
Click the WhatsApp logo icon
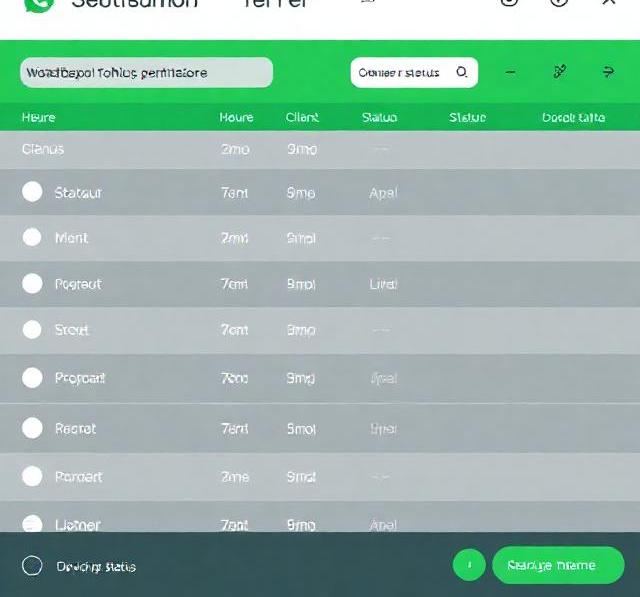point(39,5)
